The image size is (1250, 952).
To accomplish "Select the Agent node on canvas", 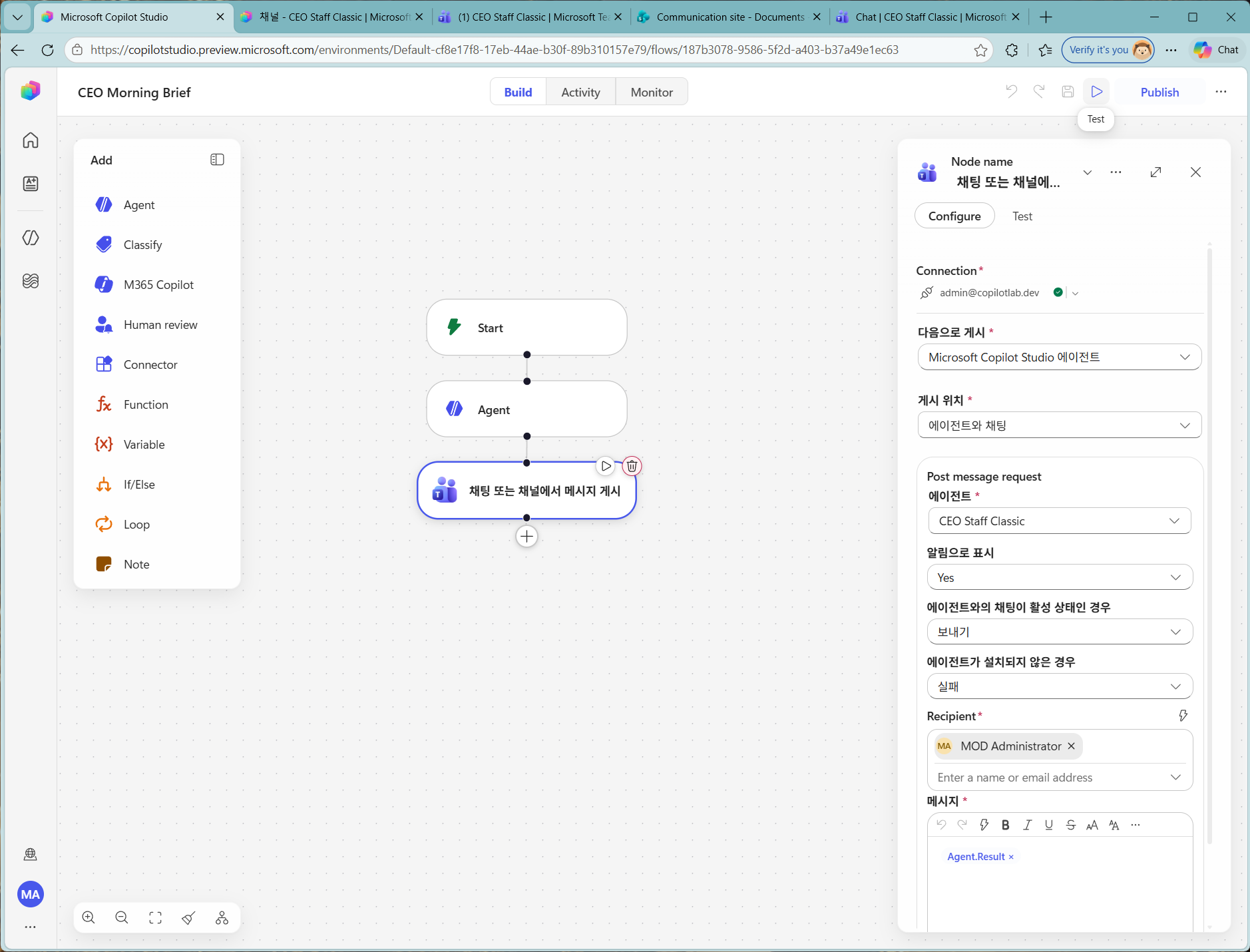I will [526, 409].
